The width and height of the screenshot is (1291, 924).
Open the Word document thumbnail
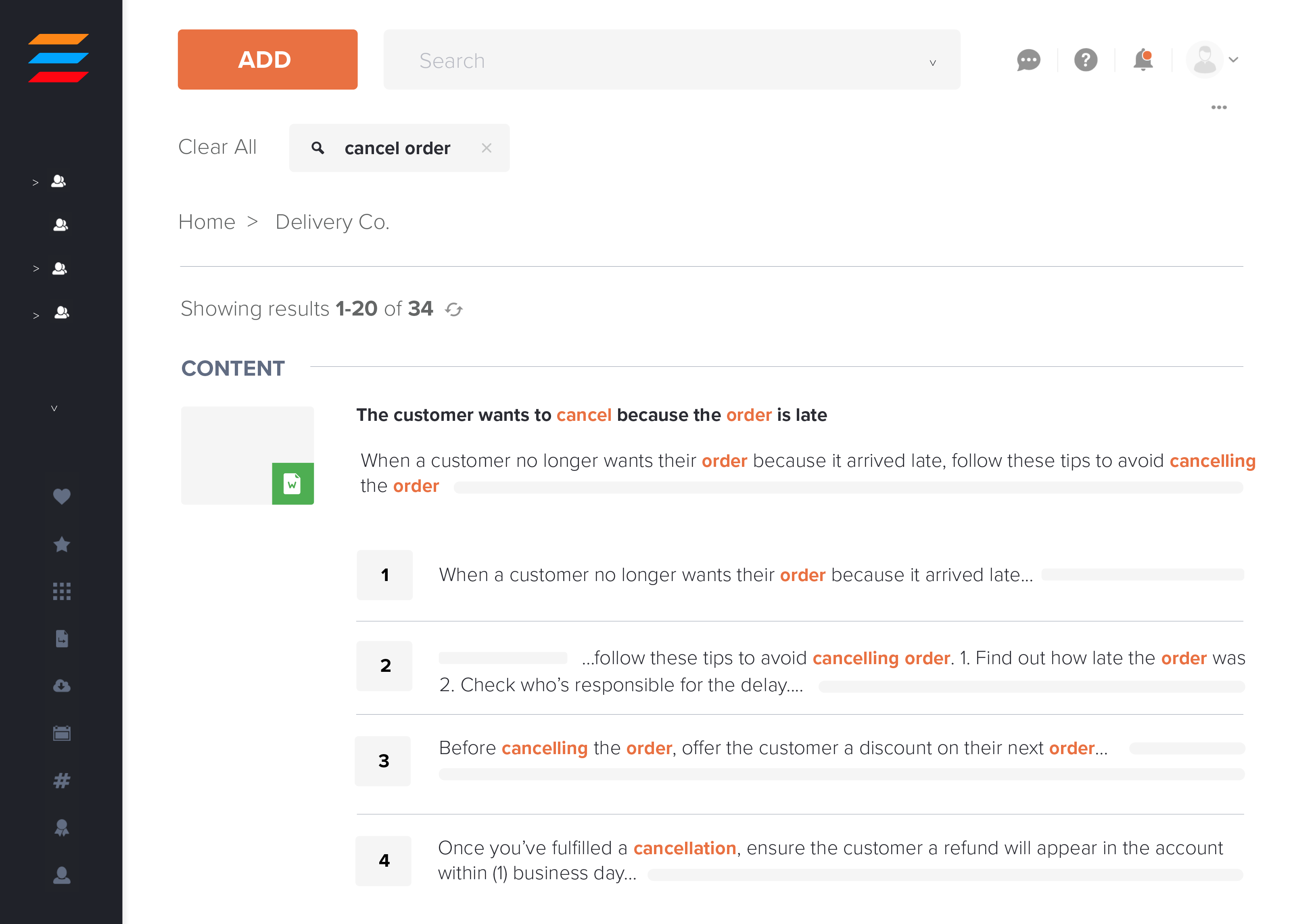pos(247,455)
